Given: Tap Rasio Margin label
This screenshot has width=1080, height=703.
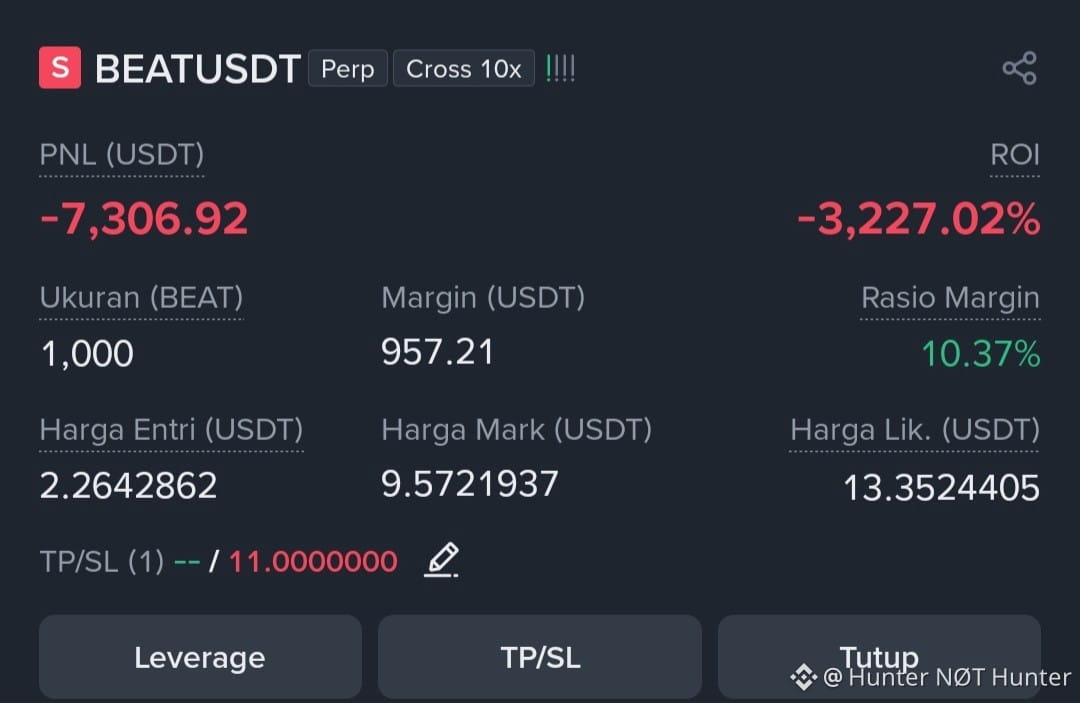Looking at the screenshot, I should [950, 298].
